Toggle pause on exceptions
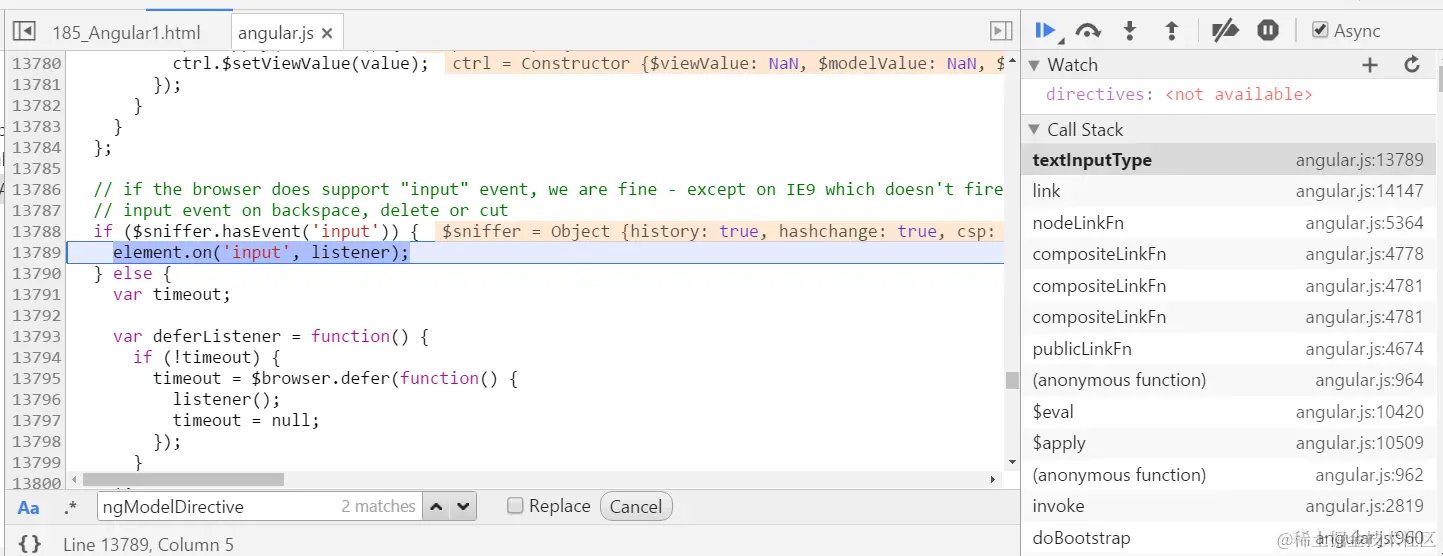The height and width of the screenshot is (556, 1443). pyautogui.click(x=1268, y=31)
